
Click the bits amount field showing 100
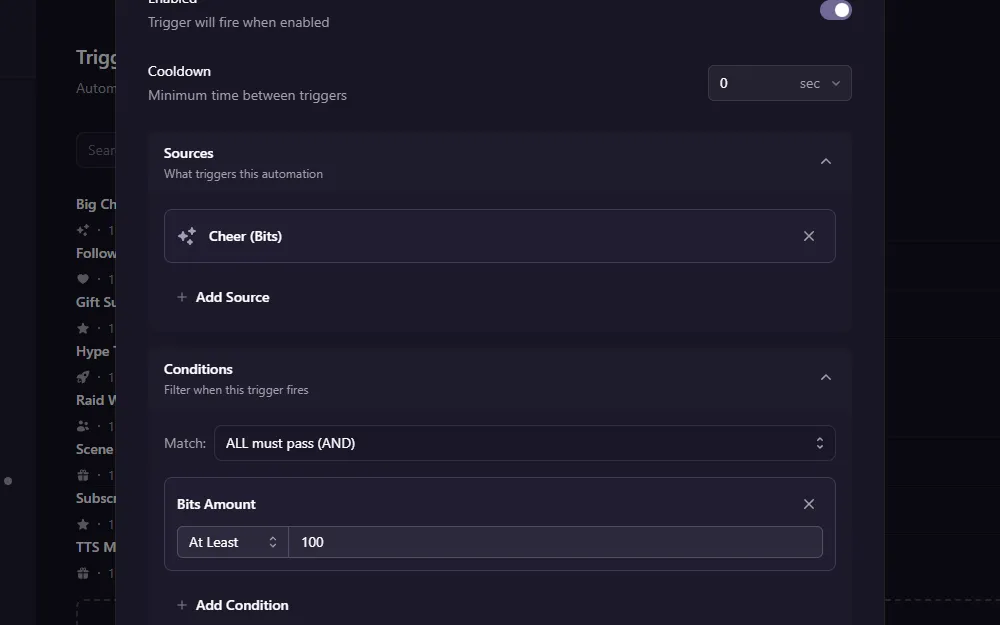pos(556,541)
